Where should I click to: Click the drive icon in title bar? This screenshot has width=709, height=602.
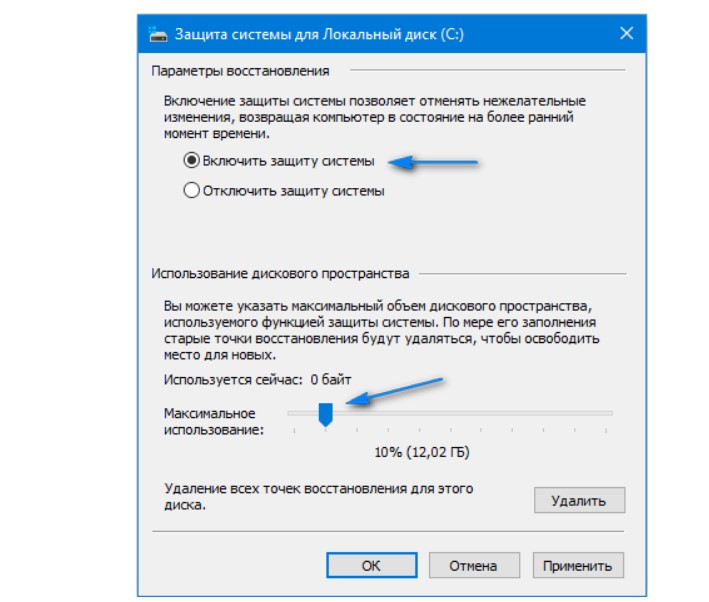(x=158, y=34)
